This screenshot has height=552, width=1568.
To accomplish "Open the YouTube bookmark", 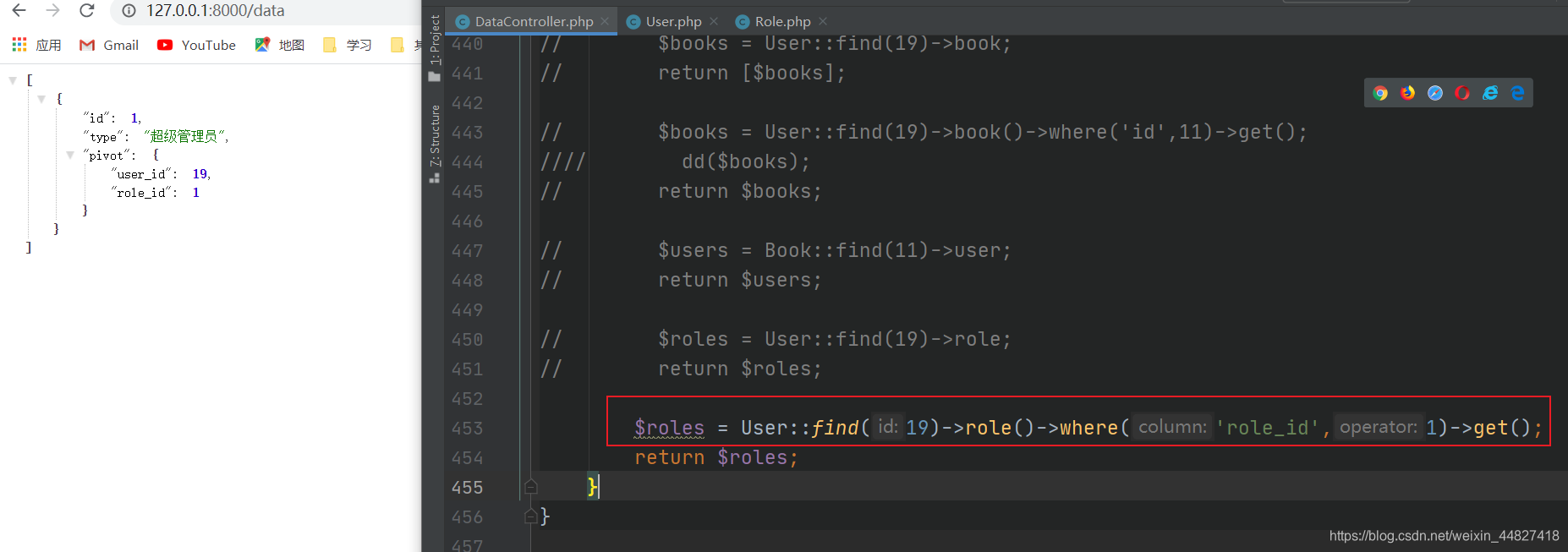I will (x=196, y=45).
